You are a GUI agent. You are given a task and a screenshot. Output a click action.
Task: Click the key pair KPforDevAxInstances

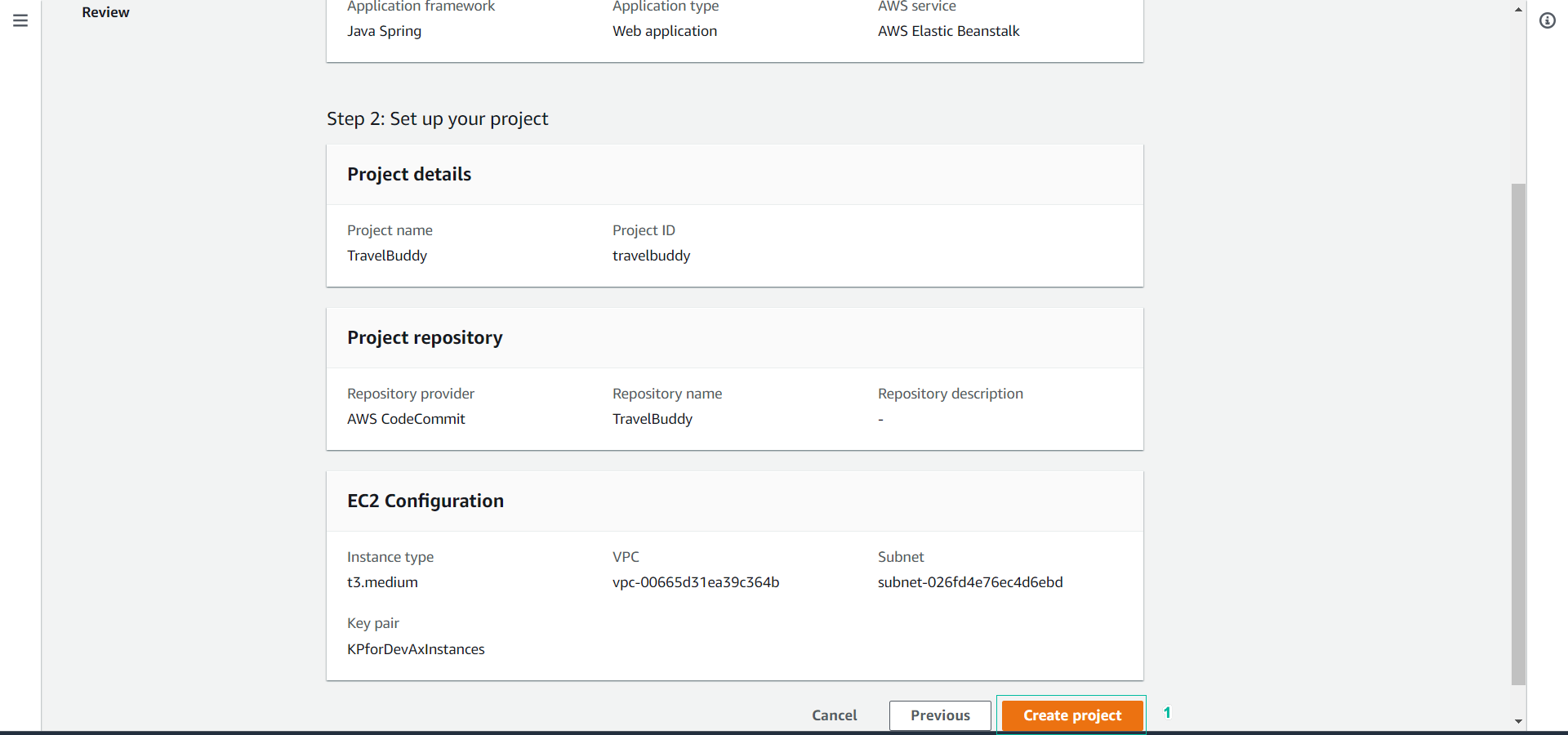click(x=416, y=649)
